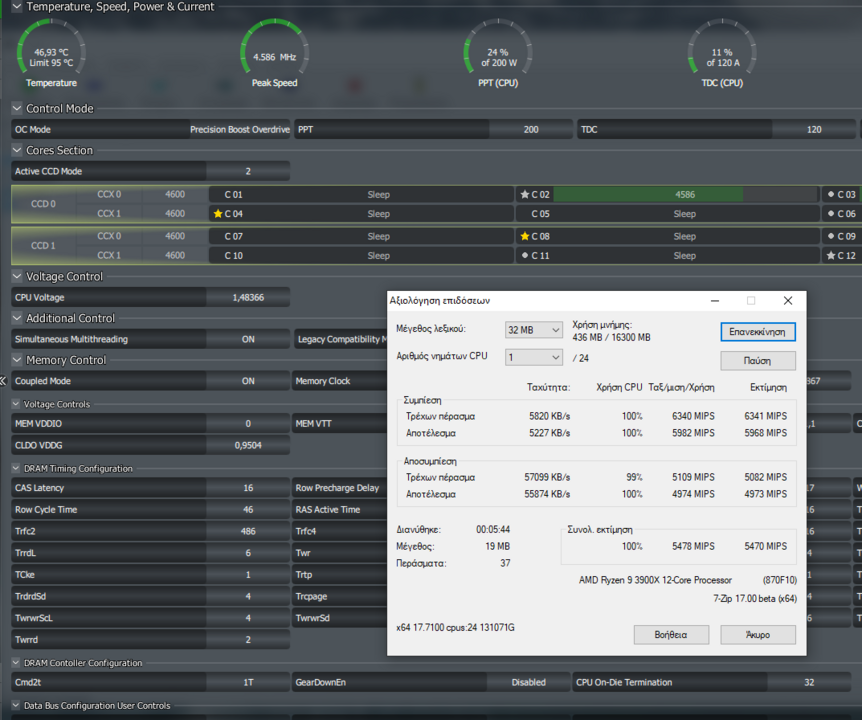Click the green C 02 speed bar
This screenshot has width=862, height=720.
click(648, 195)
